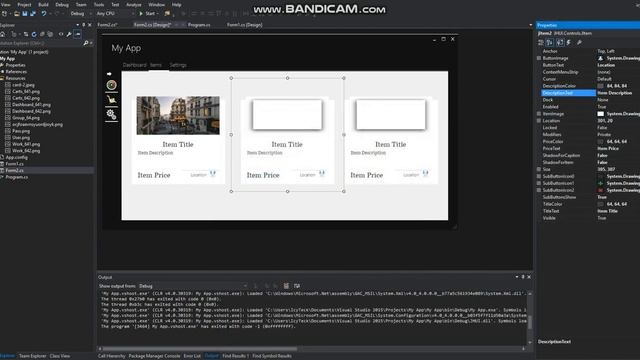The height and width of the screenshot is (360, 640).
Task: Click the PriceColor swatch
Action: tap(600, 142)
